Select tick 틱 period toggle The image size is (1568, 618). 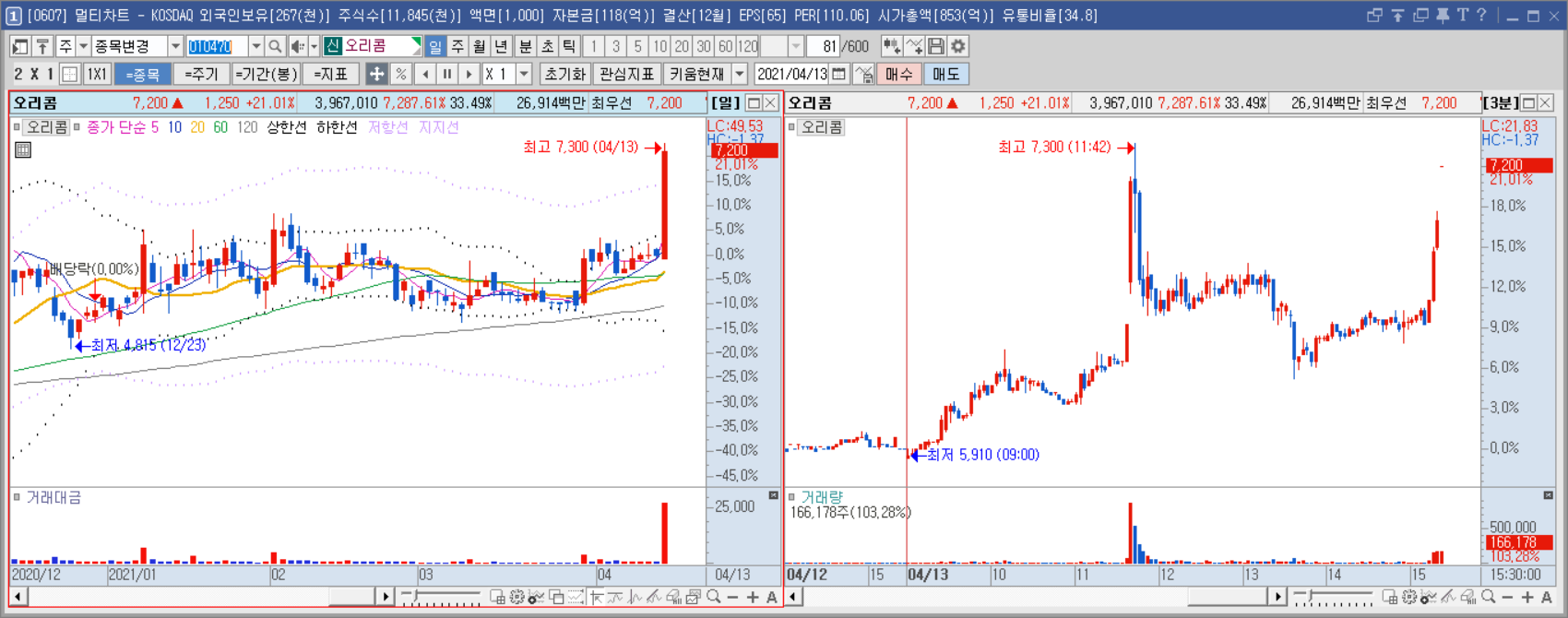click(x=570, y=46)
